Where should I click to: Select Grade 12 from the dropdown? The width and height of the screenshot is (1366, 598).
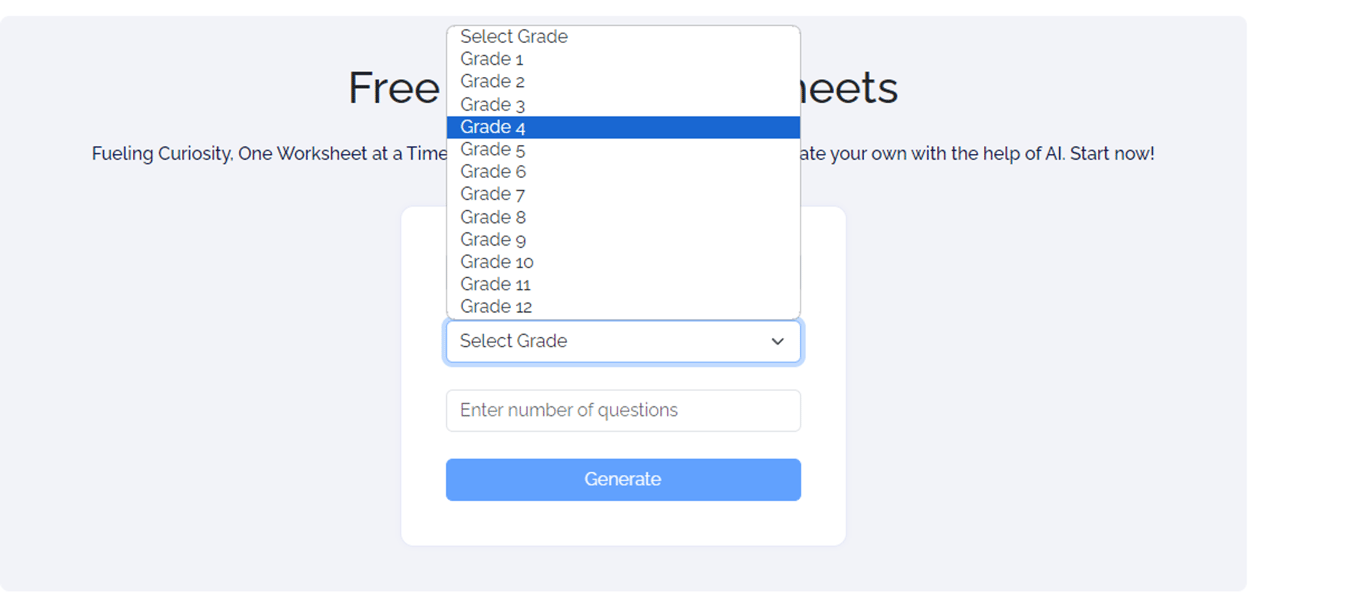496,307
